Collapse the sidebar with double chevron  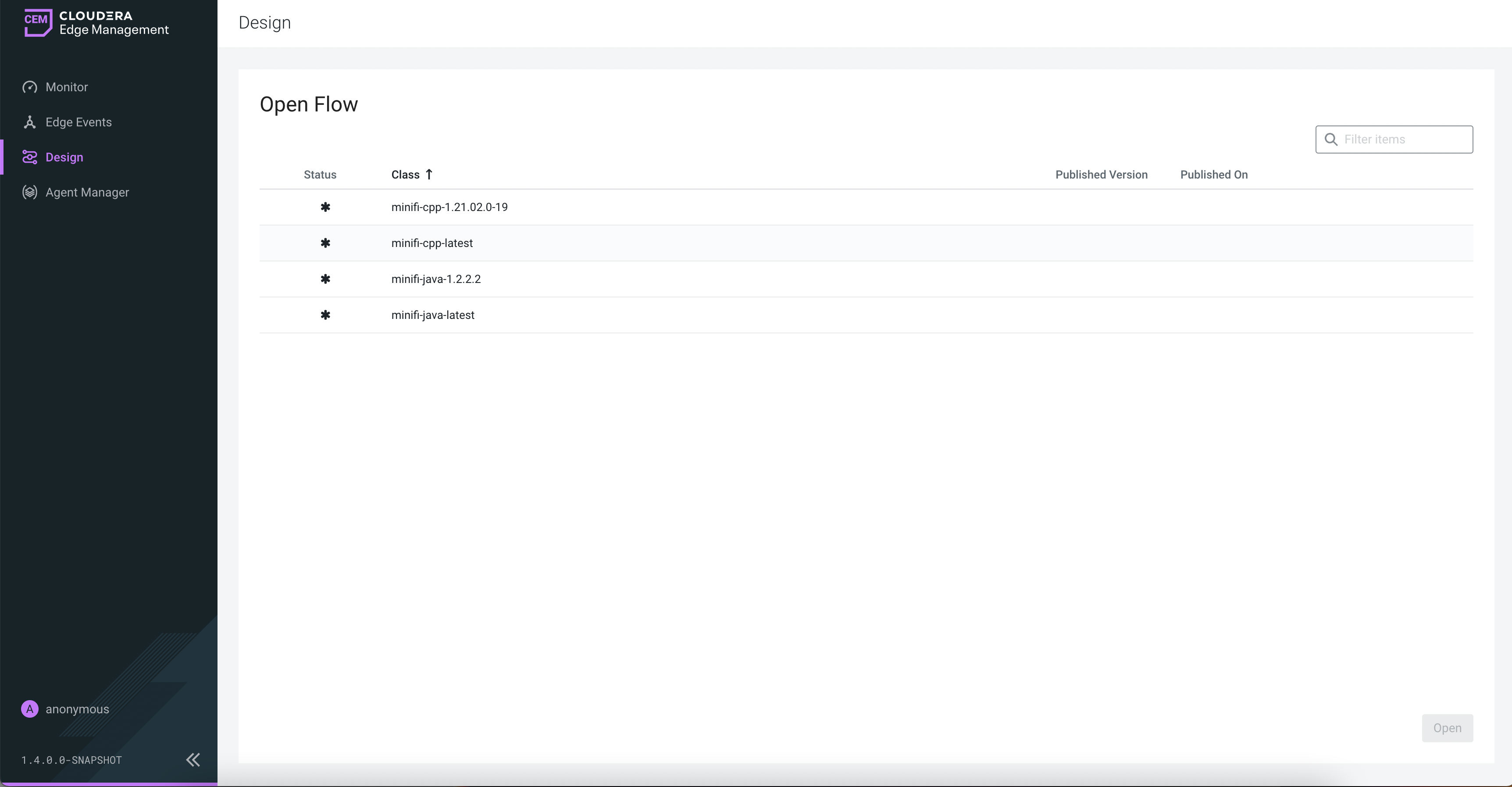(x=193, y=759)
